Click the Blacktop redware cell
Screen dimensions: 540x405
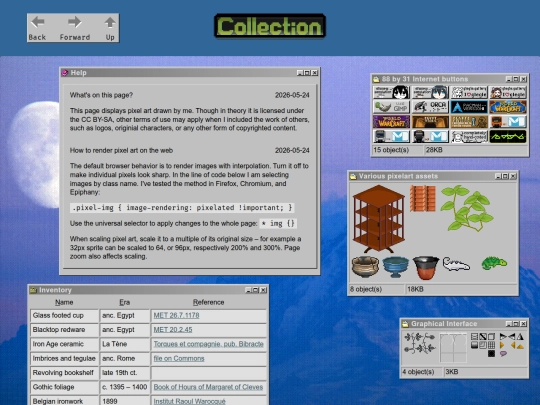(64, 330)
